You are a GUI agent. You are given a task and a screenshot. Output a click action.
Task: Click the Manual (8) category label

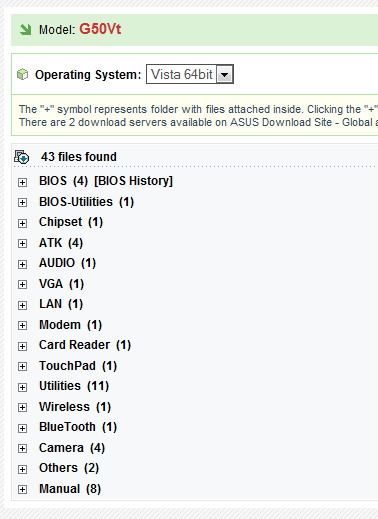[70, 489]
